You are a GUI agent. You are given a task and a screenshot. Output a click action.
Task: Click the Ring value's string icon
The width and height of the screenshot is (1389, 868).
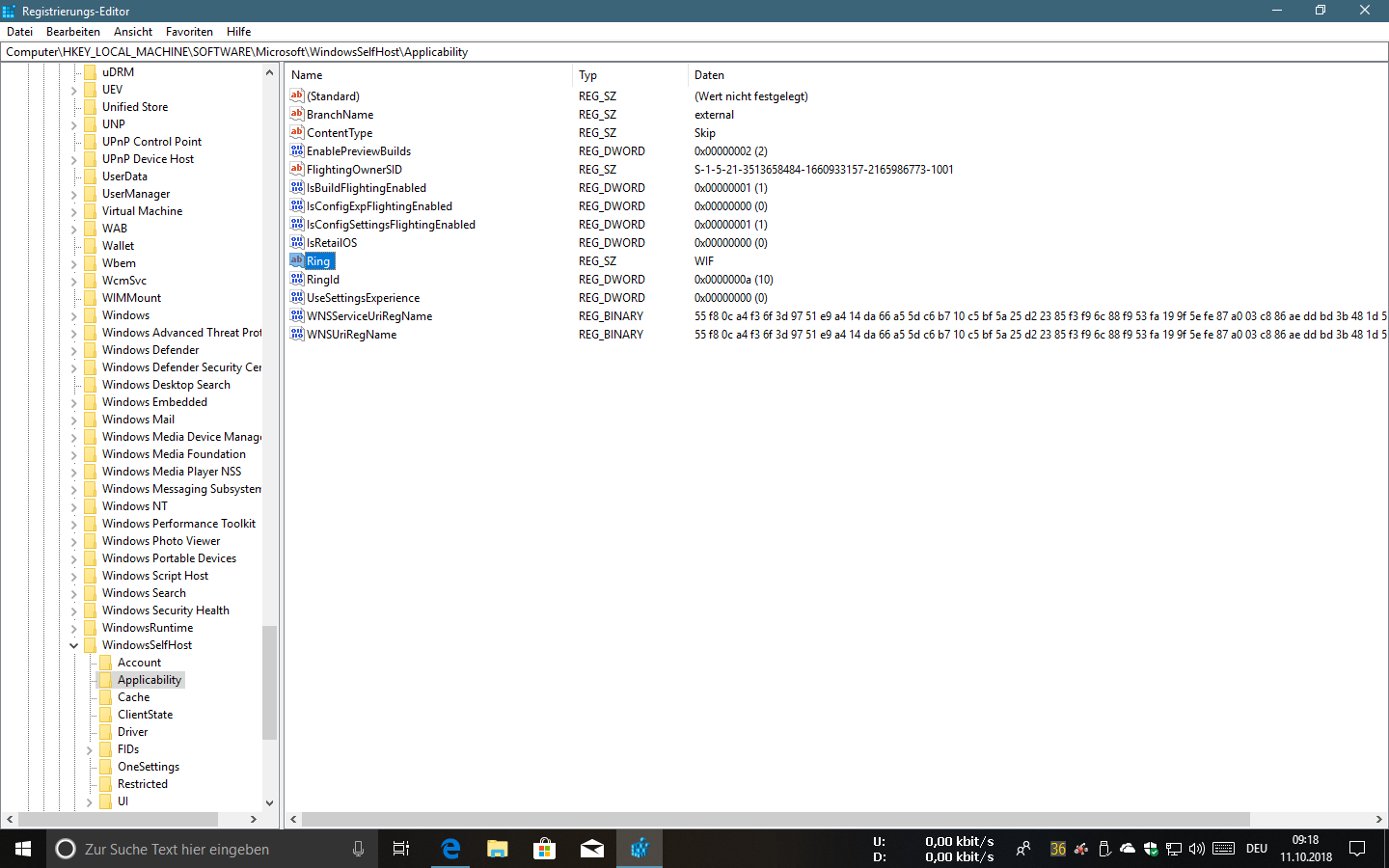coord(297,260)
